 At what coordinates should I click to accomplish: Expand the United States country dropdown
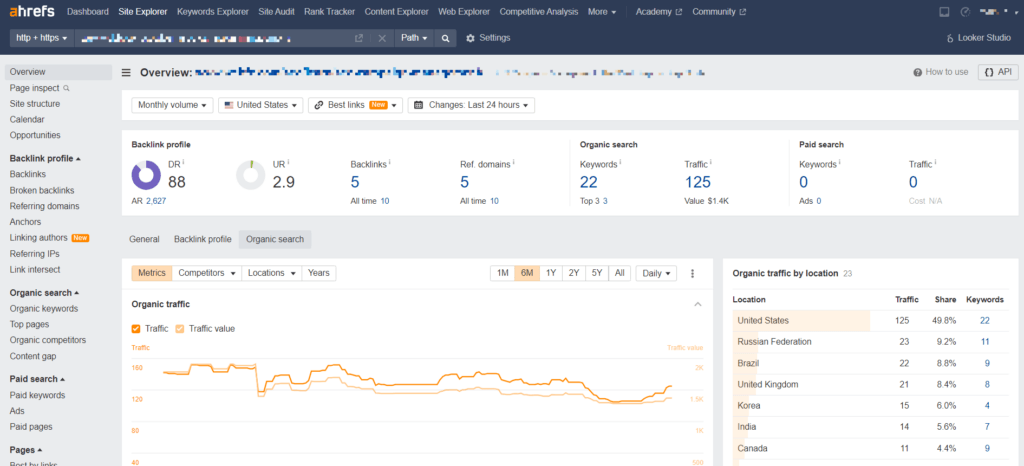point(260,105)
